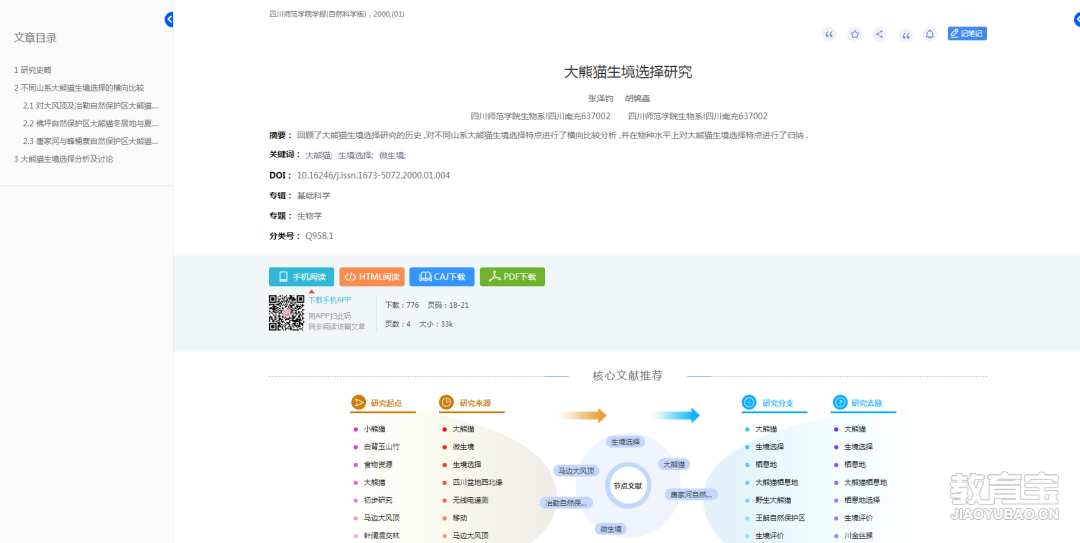Click the 生物学 value in 专题 row
The height and width of the screenshot is (543, 1080).
(309, 216)
